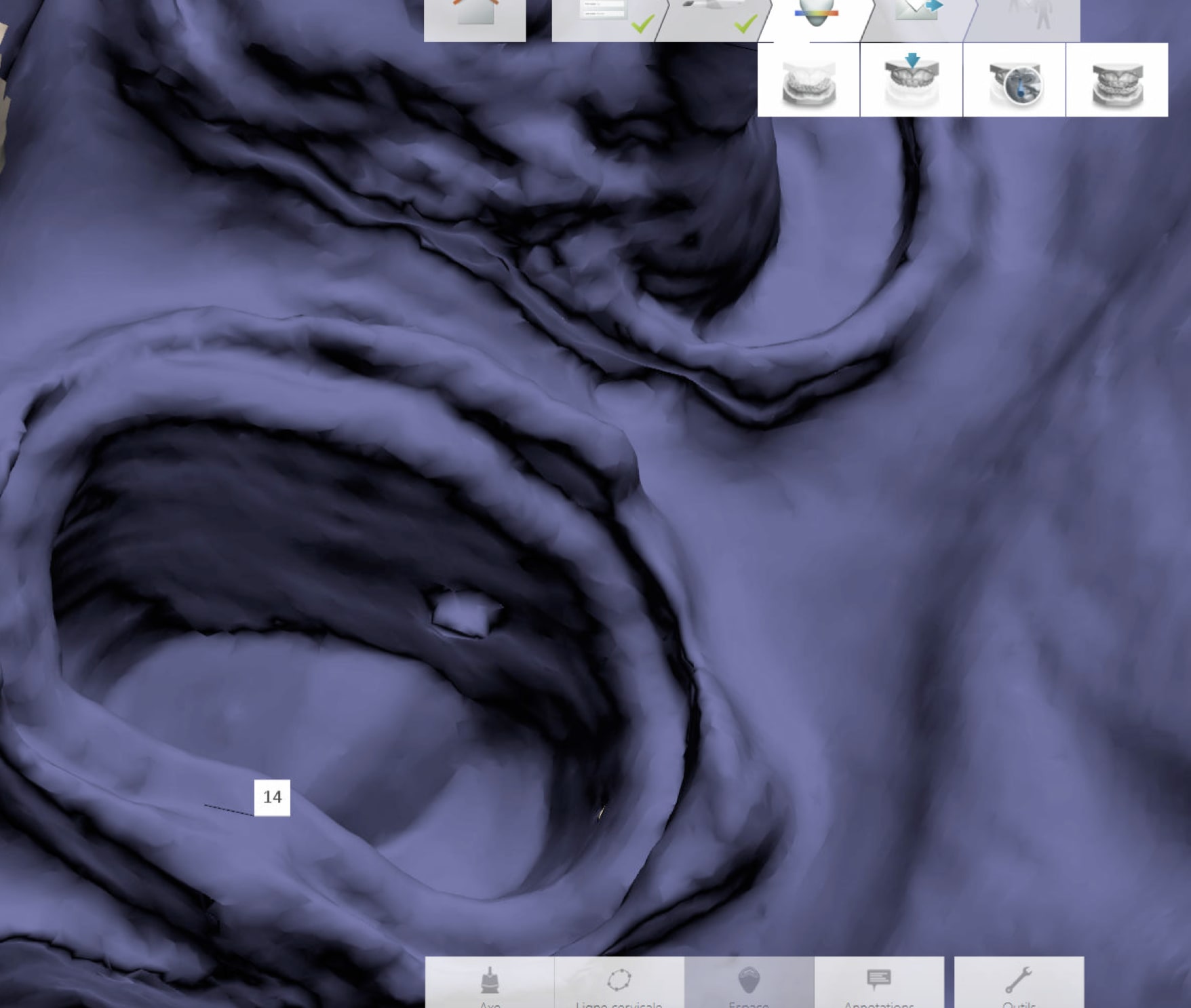1191x1008 pixels.
Task: Activate the Ligne cervicale margin tool
Action: (x=619, y=984)
